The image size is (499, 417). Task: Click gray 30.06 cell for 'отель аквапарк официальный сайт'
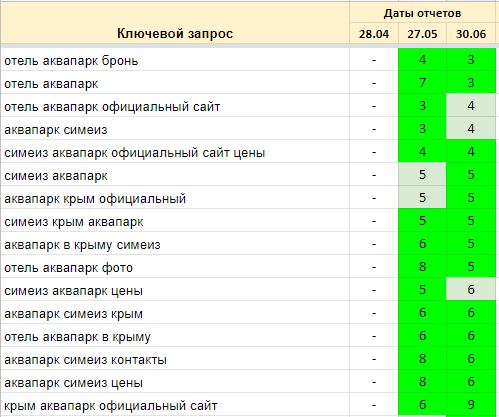tap(471, 105)
